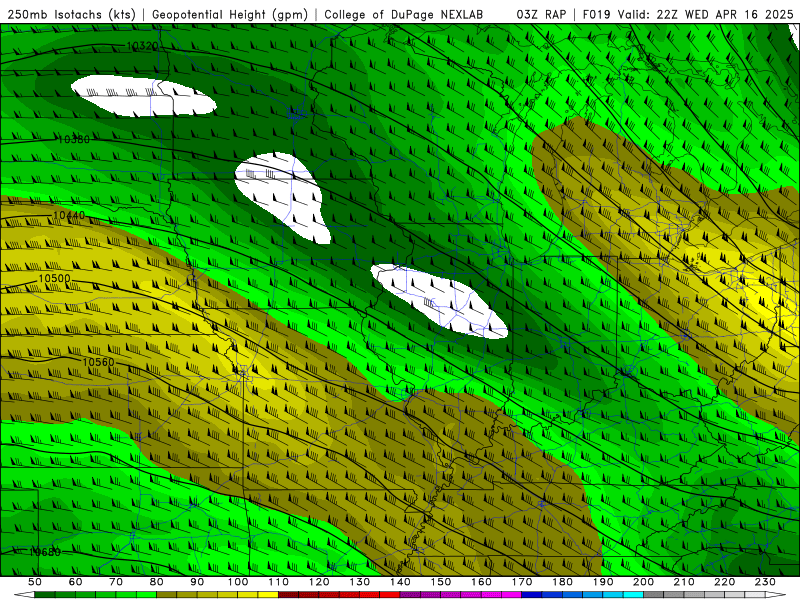Click the white isotach minimum beside the 10320 label
Screen dimensions: 800x600
pyautogui.click(x=143, y=96)
